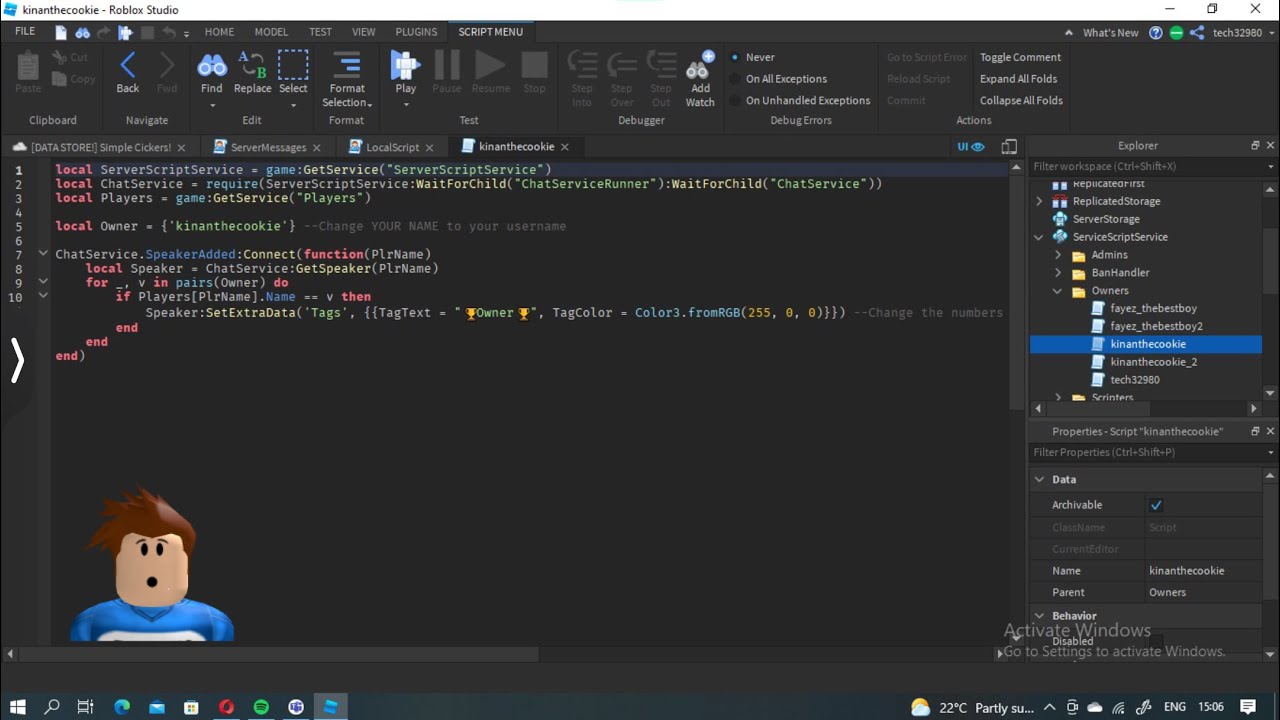
Task: Select On All Exceptions option
Action: 778,79
